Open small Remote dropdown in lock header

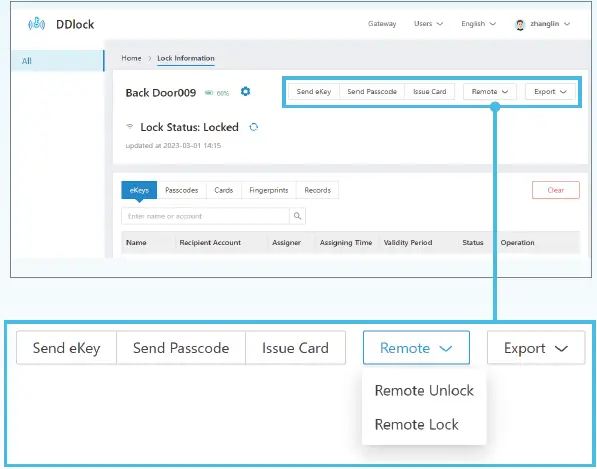pyautogui.click(x=490, y=92)
